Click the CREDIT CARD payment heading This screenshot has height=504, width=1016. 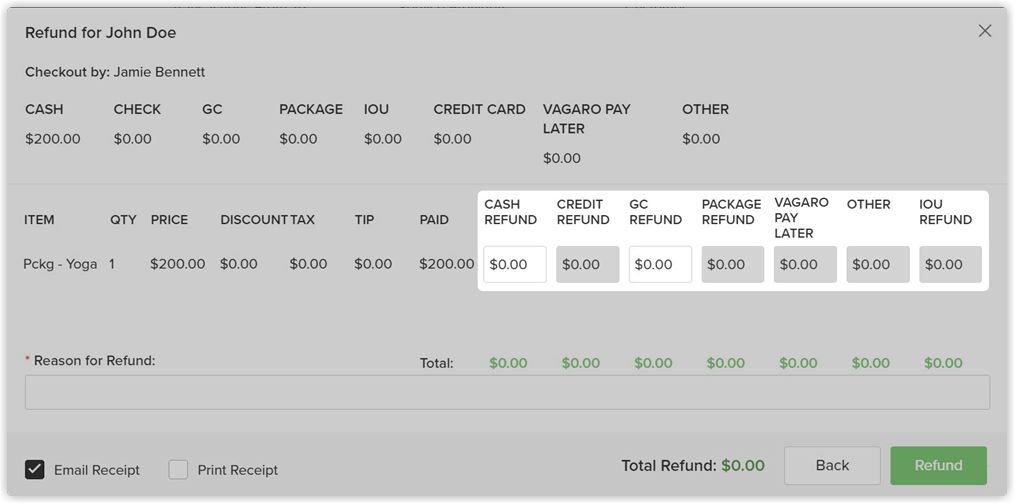(x=479, y=109)
